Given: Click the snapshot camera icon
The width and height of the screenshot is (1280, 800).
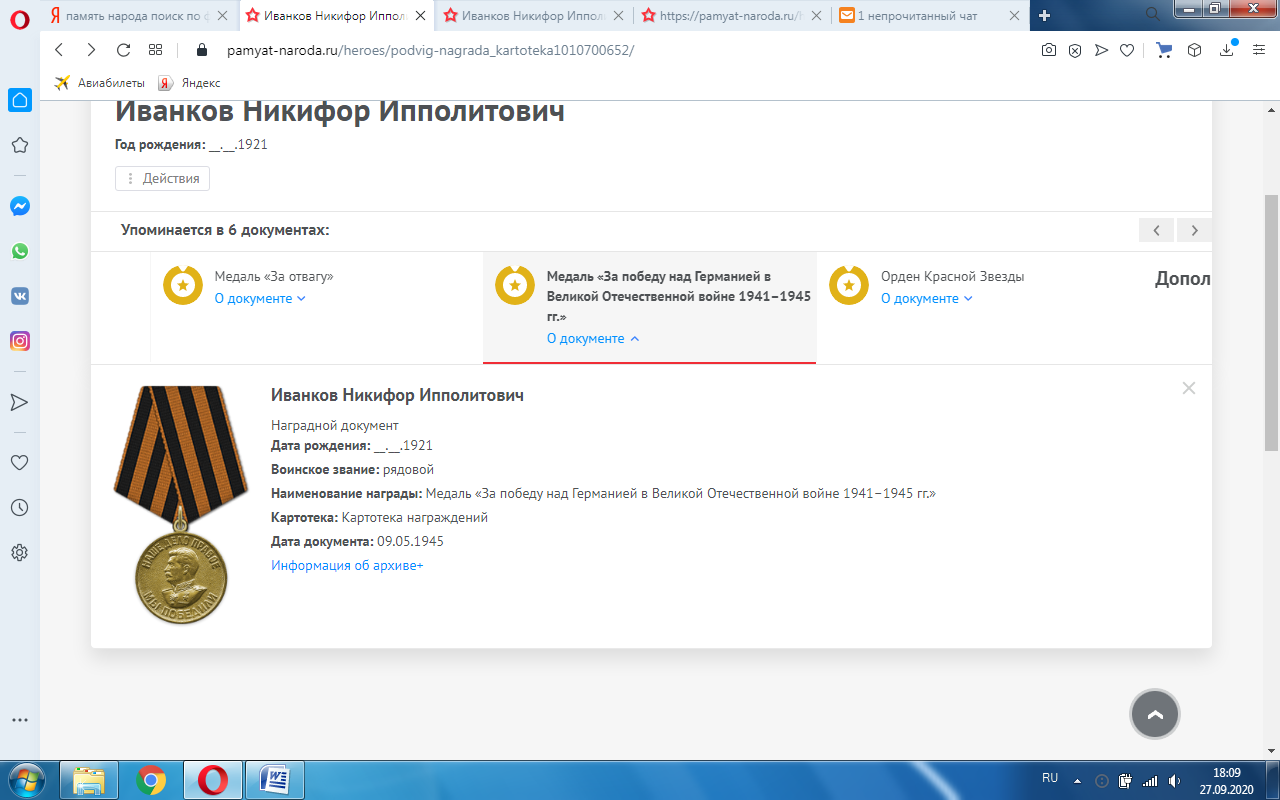Looking at the screenshot, I should tap(1048, 50).
